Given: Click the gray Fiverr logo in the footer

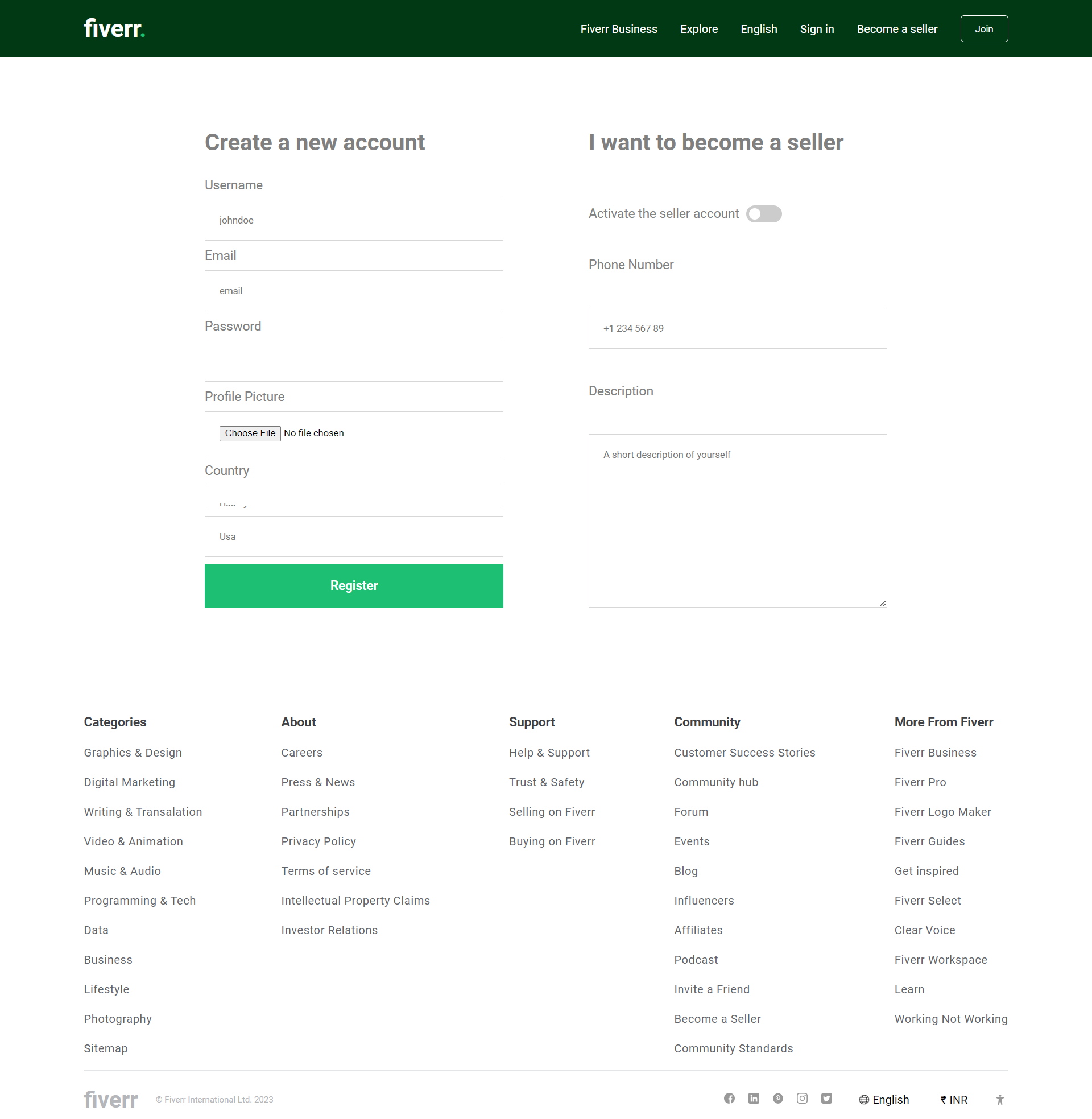Looking at the screenshot, I should (110, 1099).
